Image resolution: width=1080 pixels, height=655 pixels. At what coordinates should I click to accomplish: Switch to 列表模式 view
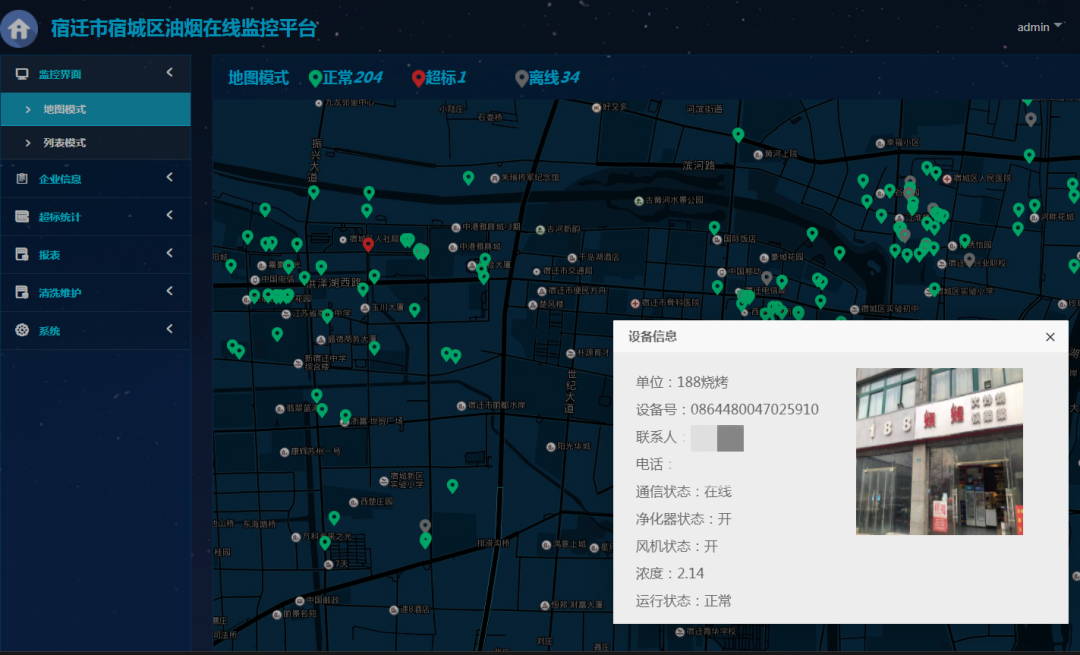65,143
